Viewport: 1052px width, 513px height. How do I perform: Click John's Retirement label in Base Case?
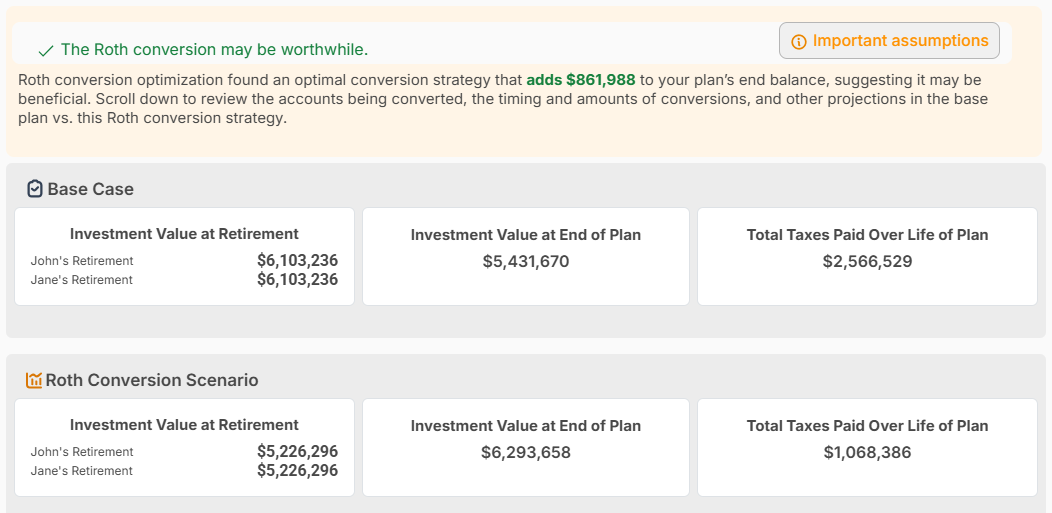[82, 261]
